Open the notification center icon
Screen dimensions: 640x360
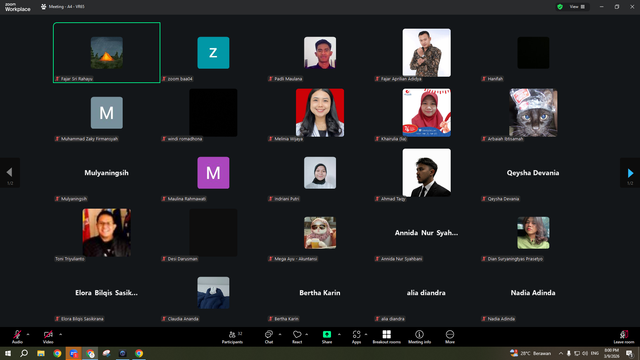(x=630, y=353)
